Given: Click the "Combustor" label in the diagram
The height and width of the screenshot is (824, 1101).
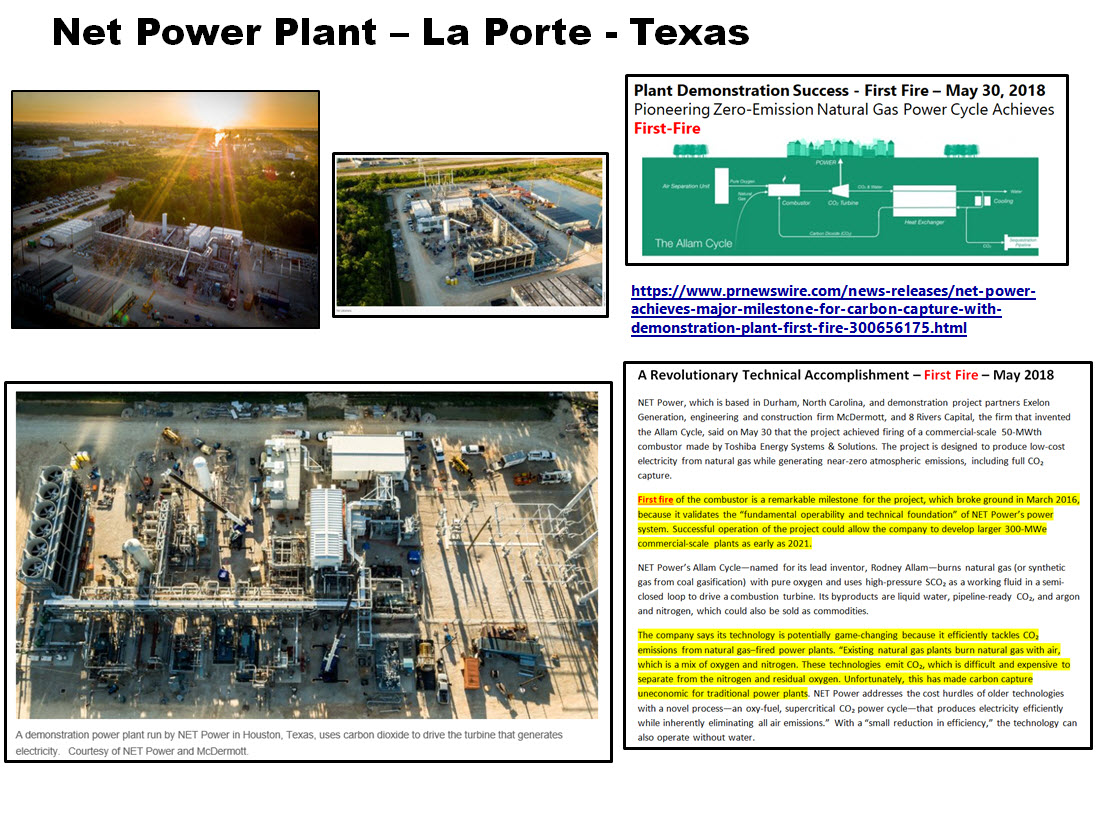Looking at the screenshot, I should click(x=796, y=203).
